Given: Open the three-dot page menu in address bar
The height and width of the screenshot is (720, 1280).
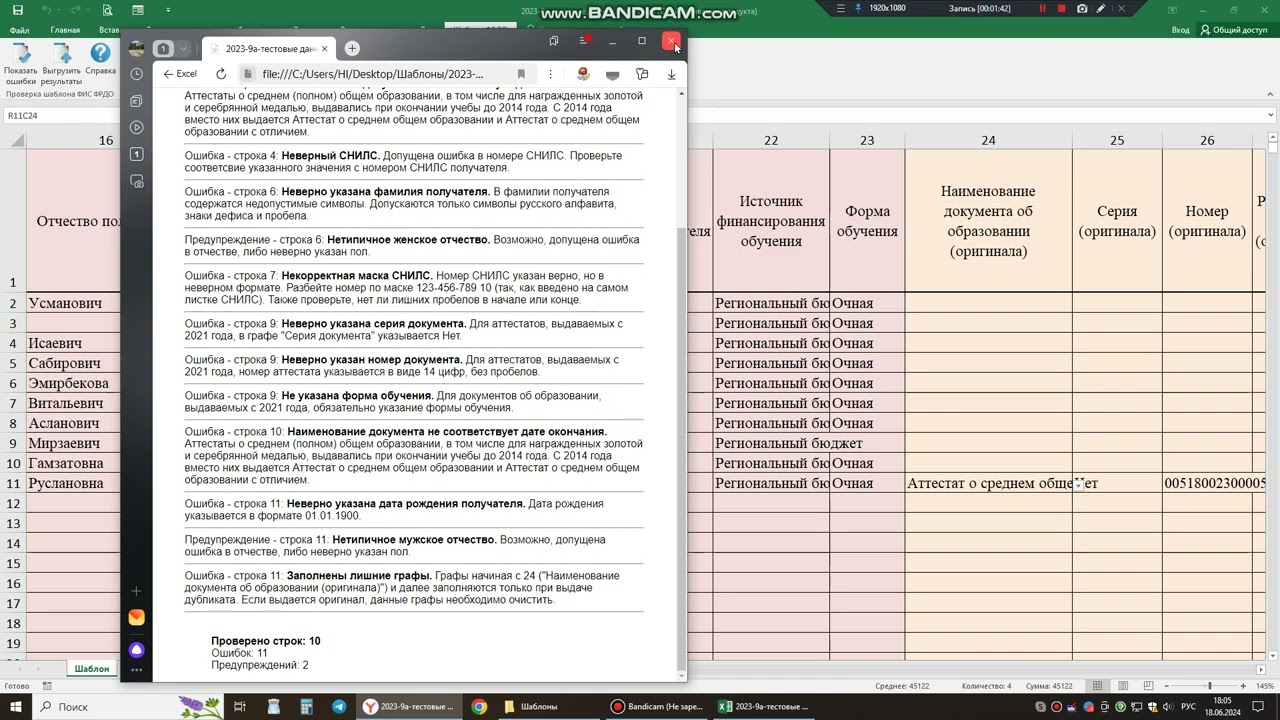Looking at the screenshot, I should click(550, 74).
